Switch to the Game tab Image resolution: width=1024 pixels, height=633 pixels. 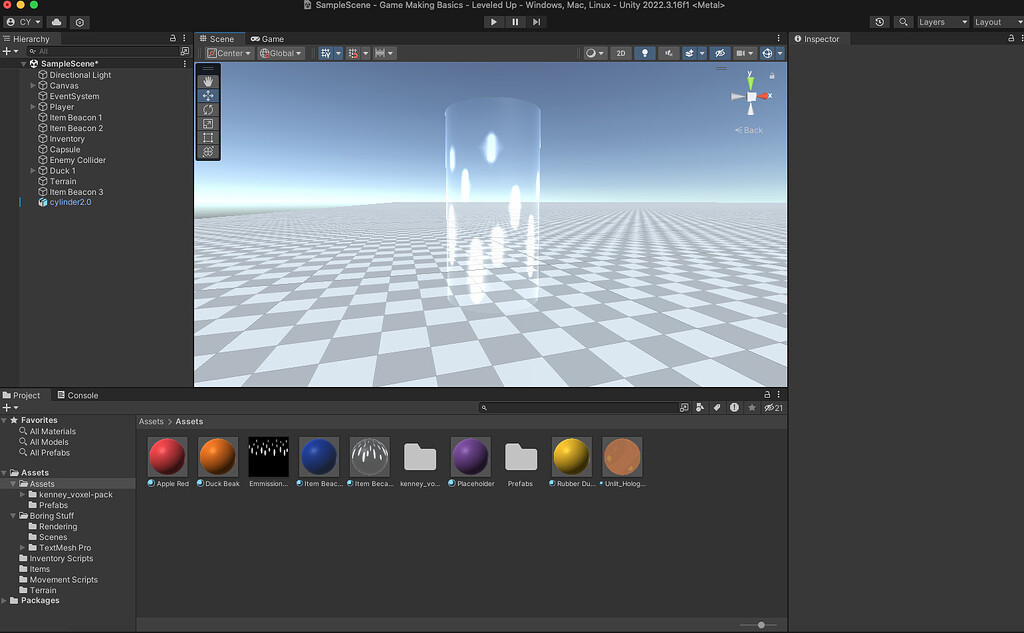266,38
